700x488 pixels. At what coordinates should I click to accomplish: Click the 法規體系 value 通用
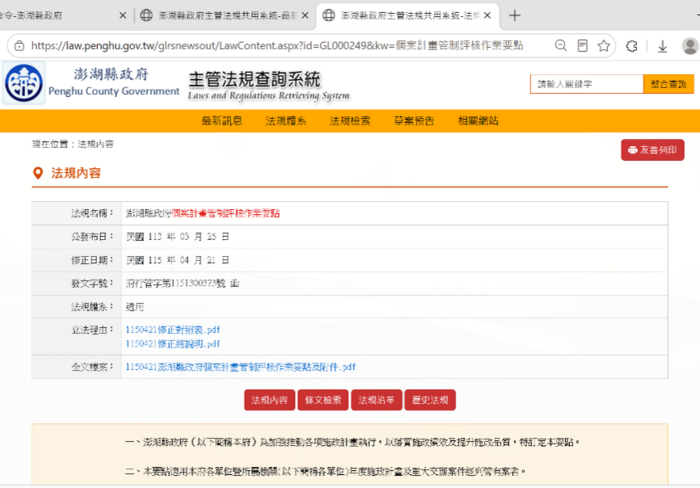point(135,306)
